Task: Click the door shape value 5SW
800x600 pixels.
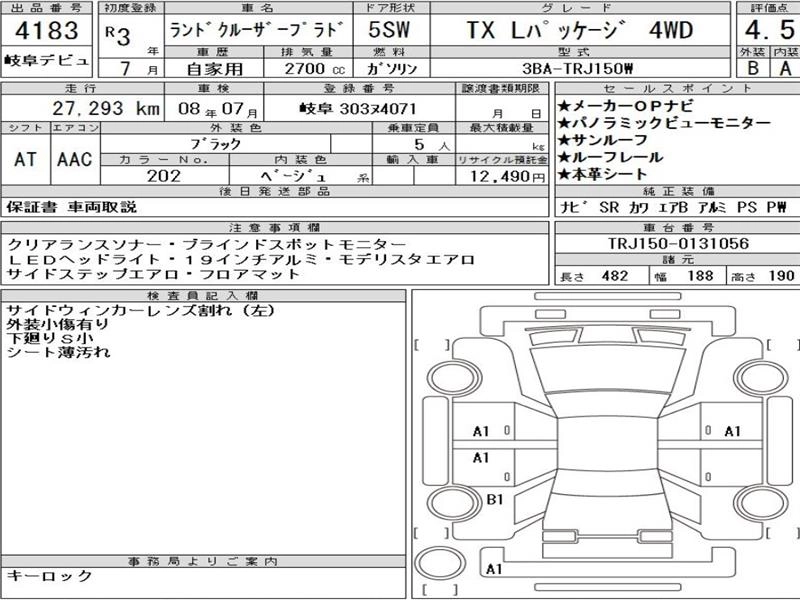Action: click(x=389, y=30)
